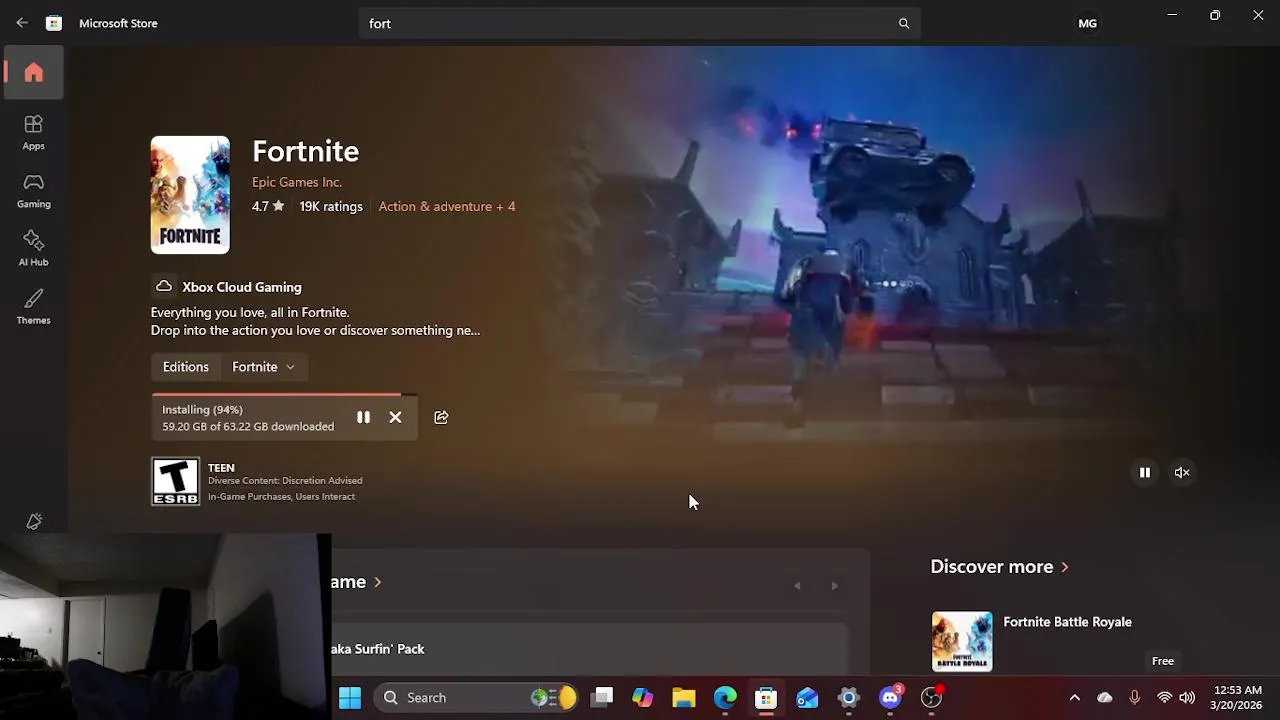This screenshot has height=720, width=1280.
Task: Open OBS Studio from taskbar
Action: pos(931,698)
